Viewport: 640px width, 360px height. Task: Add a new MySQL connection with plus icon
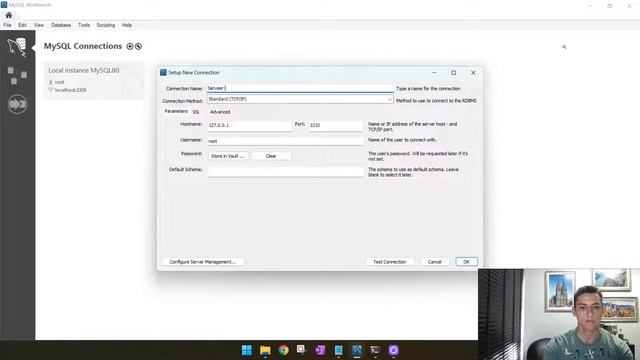(x=130, y=47)
